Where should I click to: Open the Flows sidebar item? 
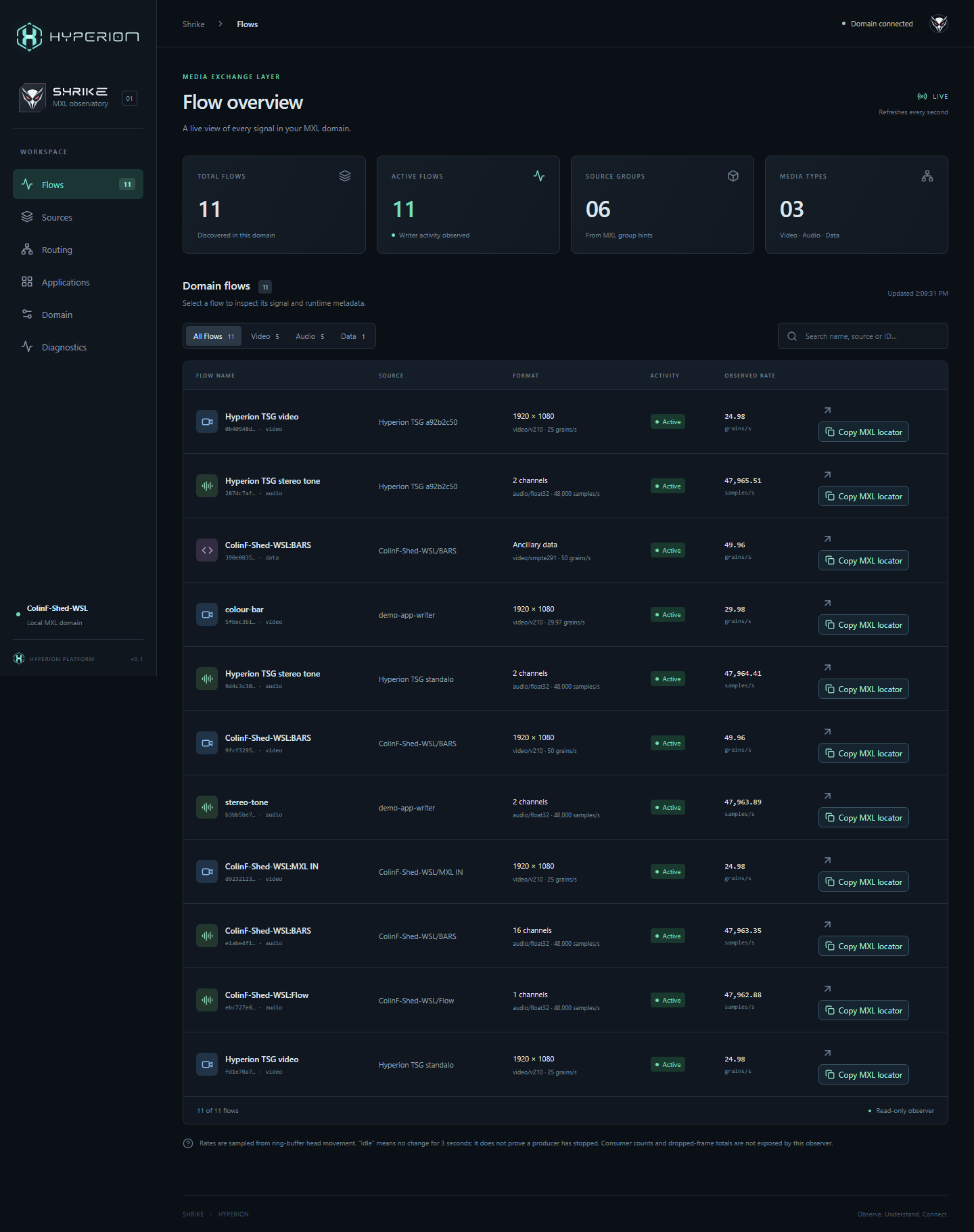click(78, 184)
